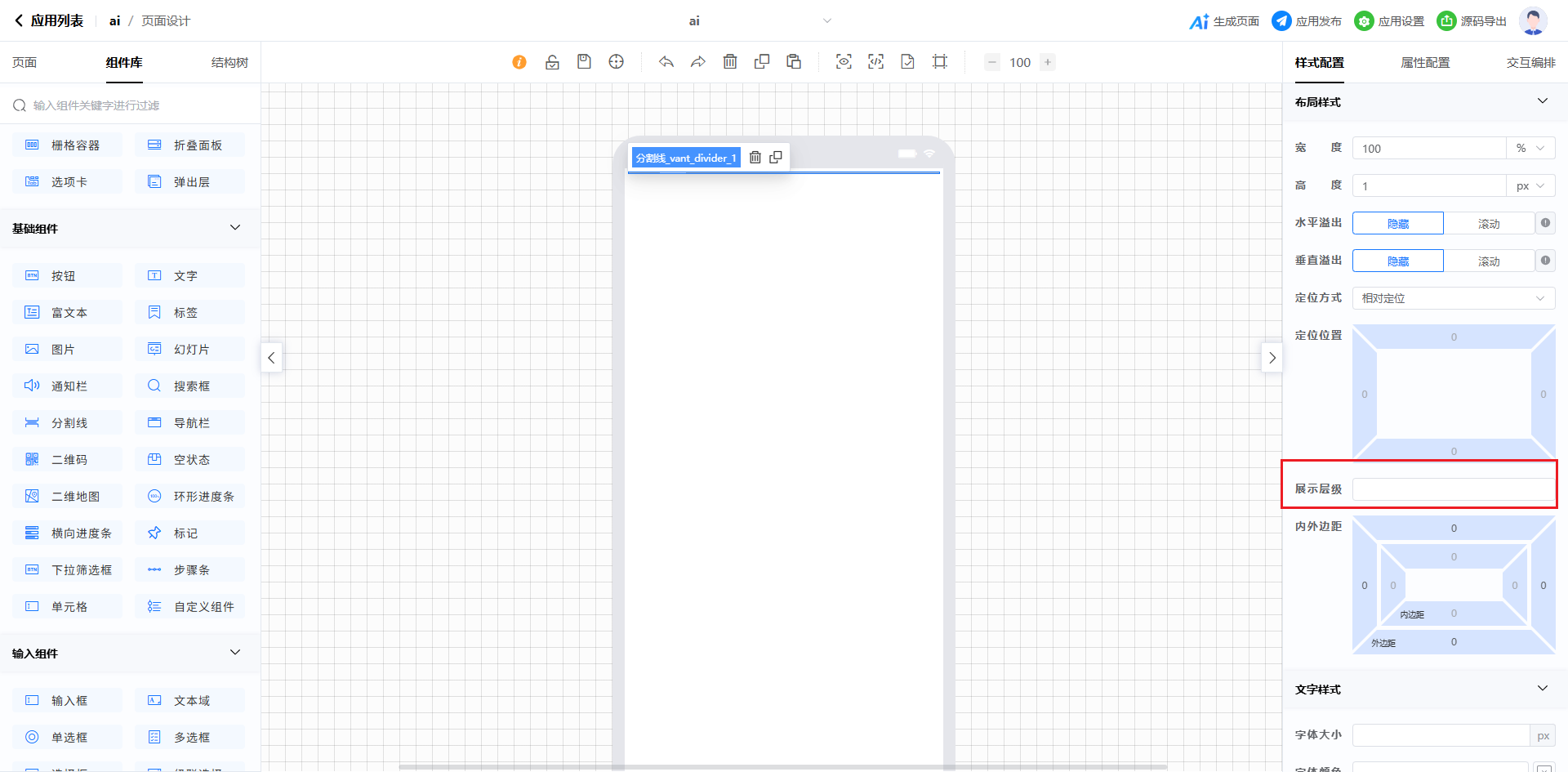Click the zoom in plus button
1568x772 pixels.
coord(1048,62)
